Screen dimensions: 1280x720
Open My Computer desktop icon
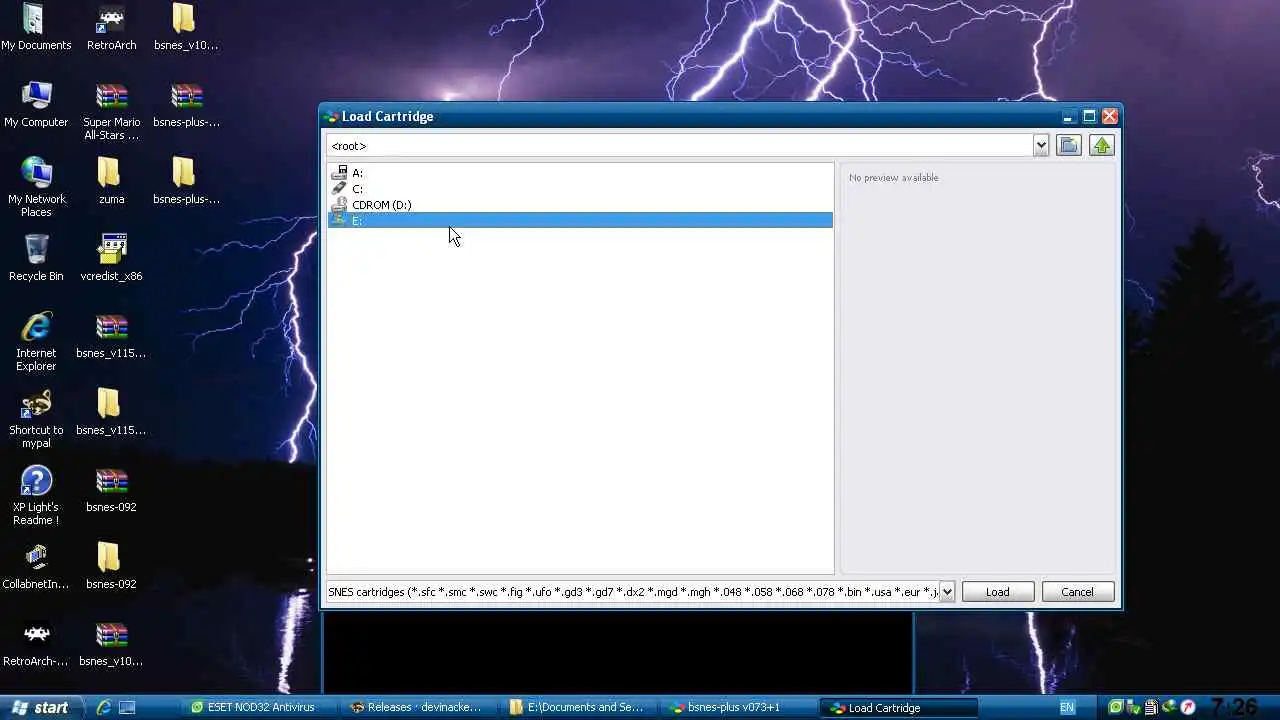[36, 105]
